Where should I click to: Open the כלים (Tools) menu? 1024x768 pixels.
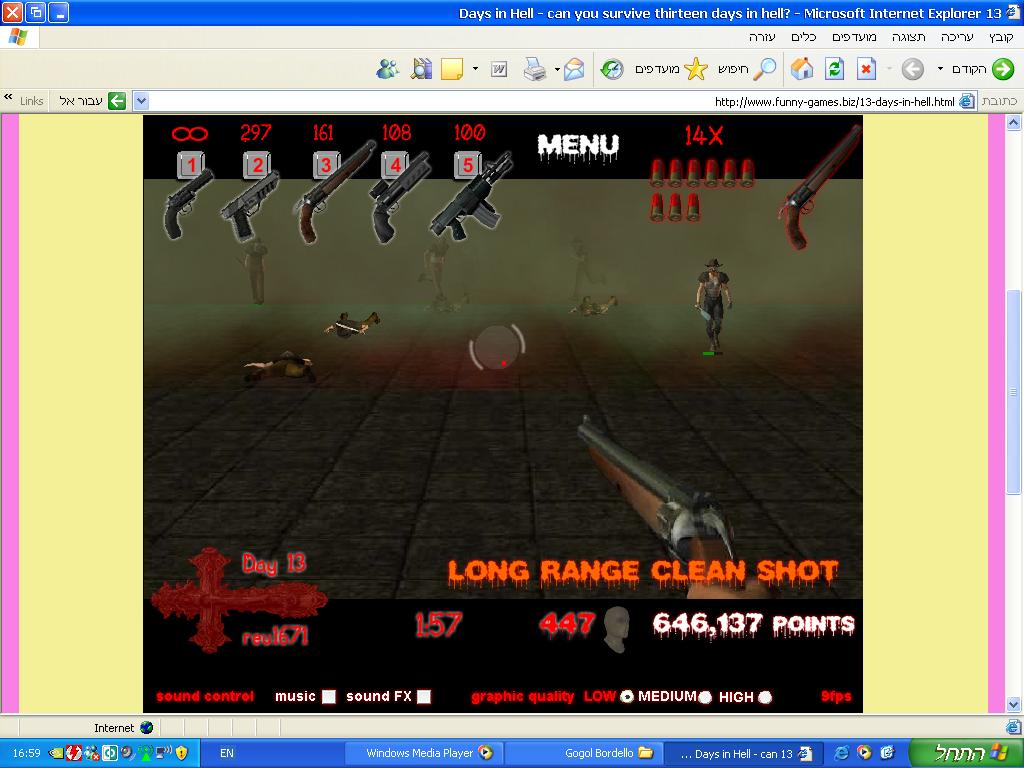pos(804,37)
